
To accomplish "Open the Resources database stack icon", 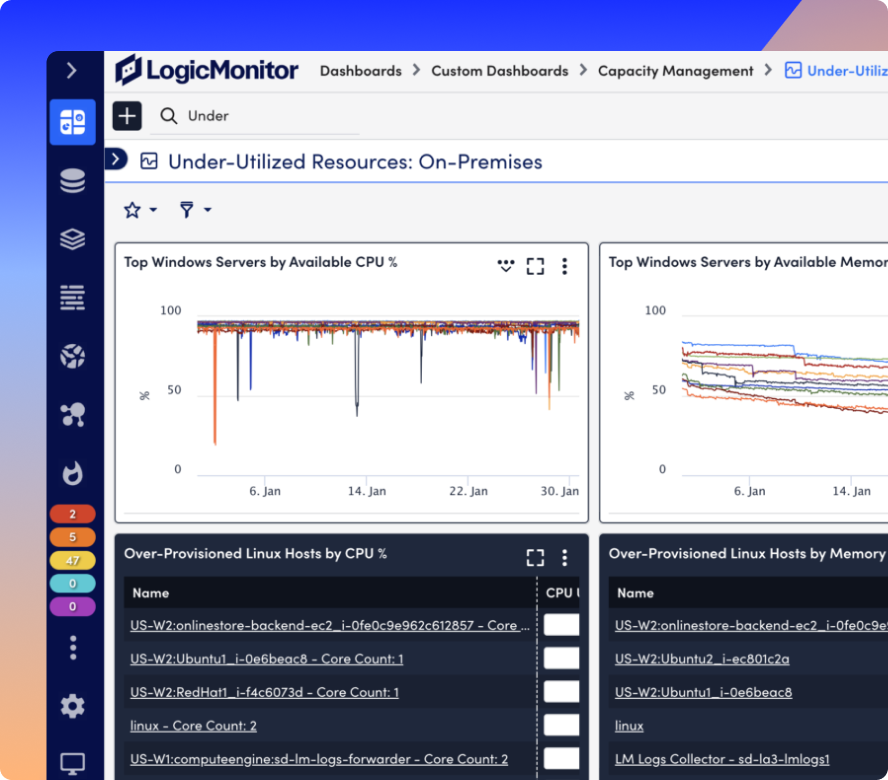I will [x=72, y=181].
